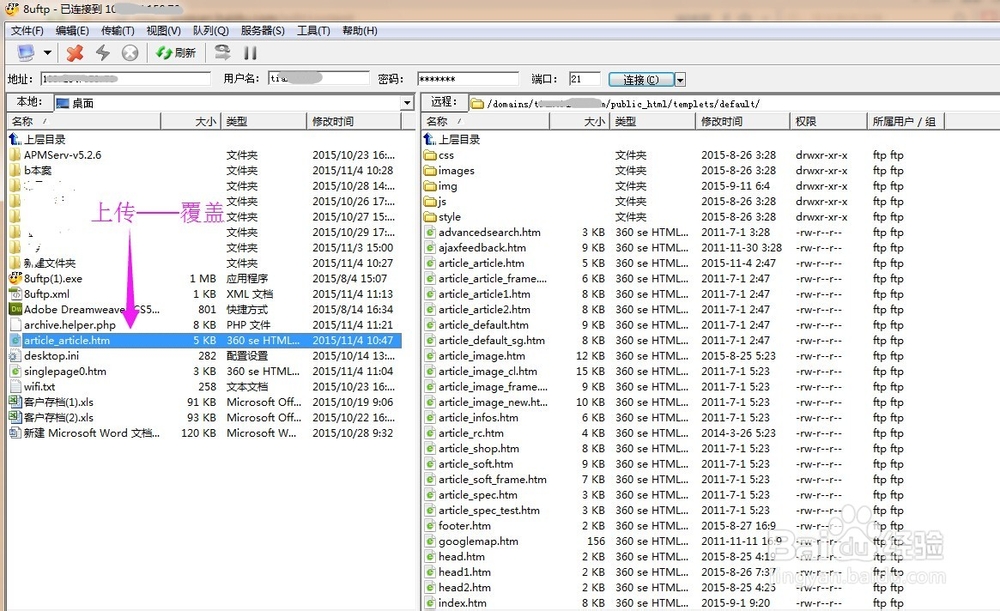Sort local files by 大小 column
This screenshot has height=611, width=1000.
[x=191, y=121]
